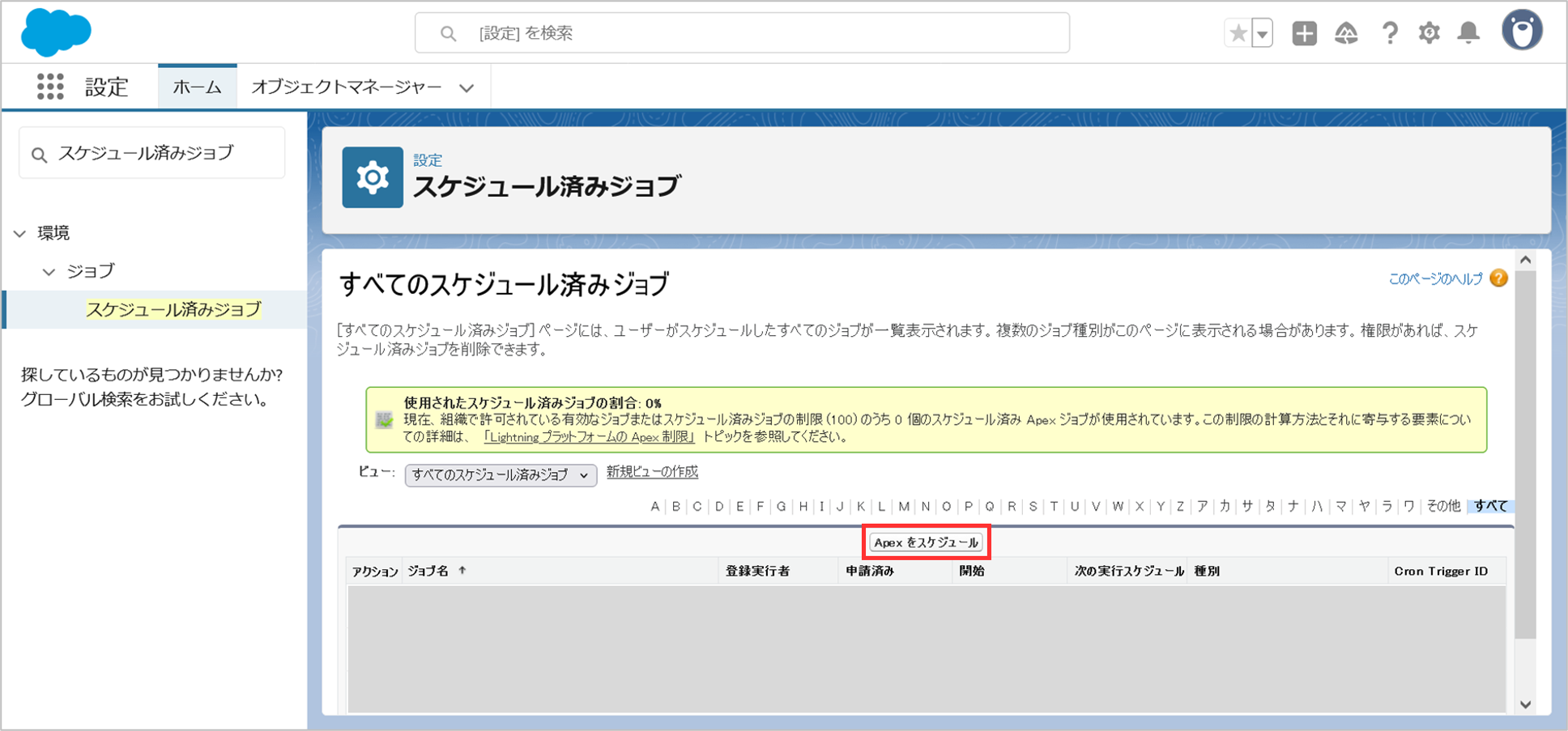Open the favorites list dropdown arrow
The height and width of the screenshot is (731, 1568).
(x=1262, y=34)
